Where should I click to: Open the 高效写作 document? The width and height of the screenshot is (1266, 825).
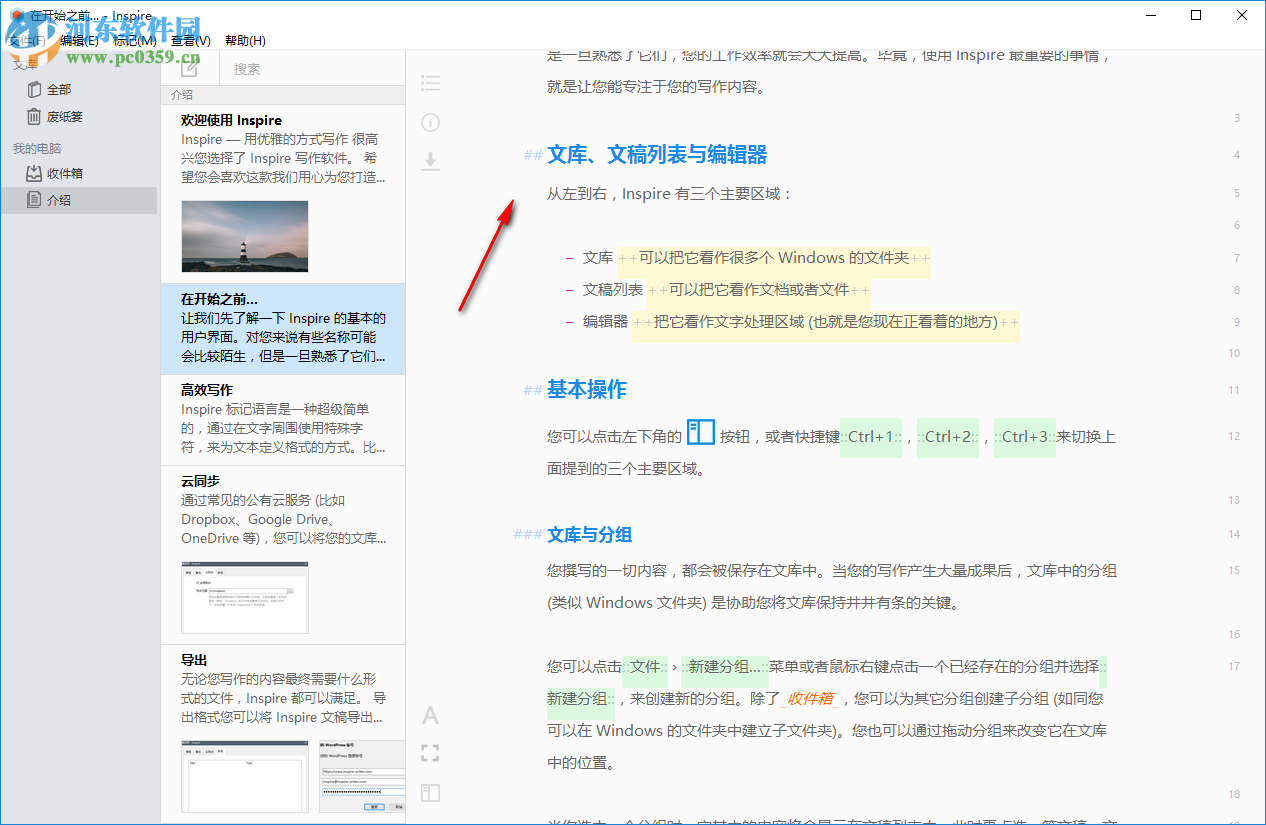pyautogui.click(x=283, y=420)
